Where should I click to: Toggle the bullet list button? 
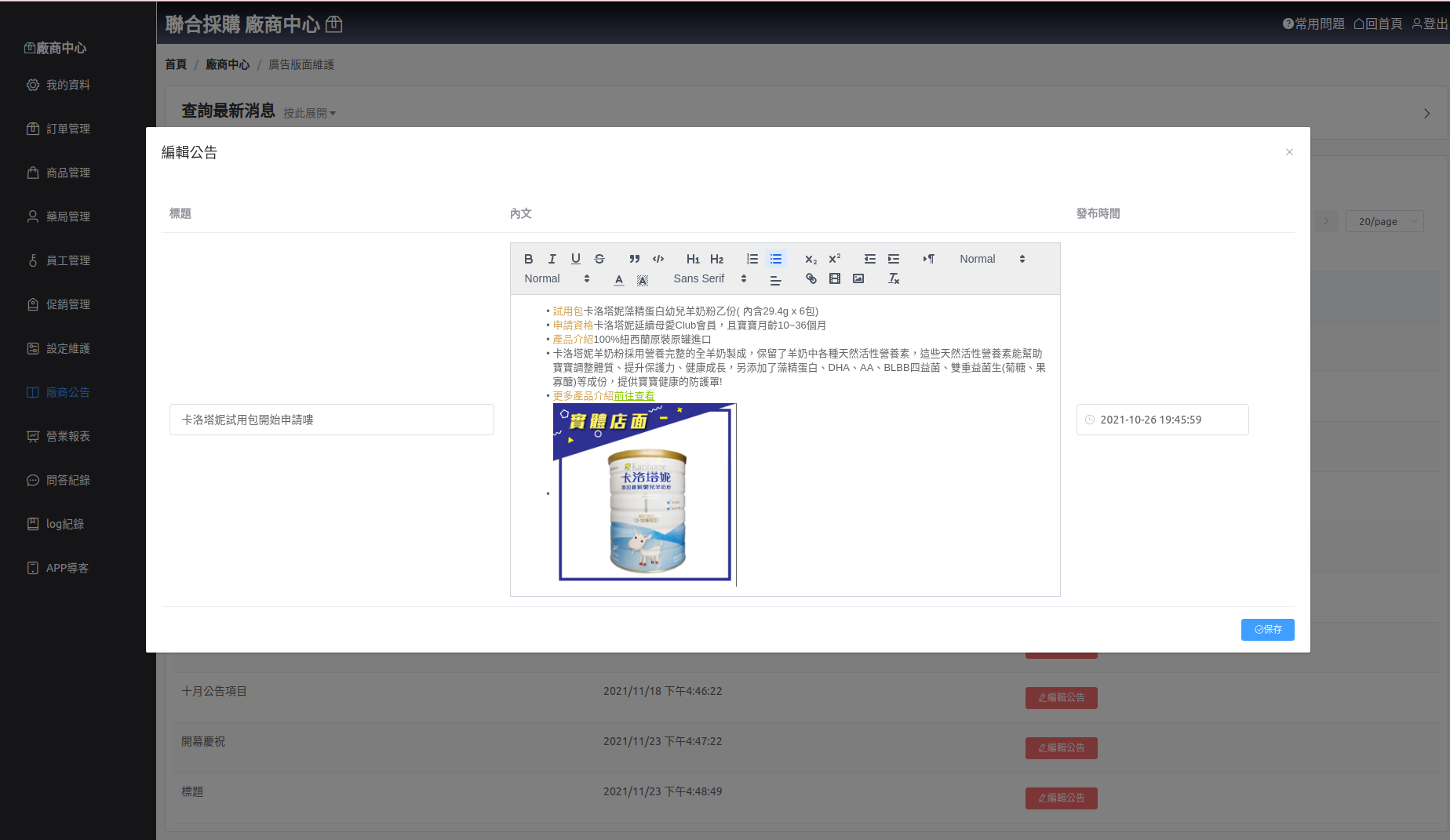pos(776,259)
